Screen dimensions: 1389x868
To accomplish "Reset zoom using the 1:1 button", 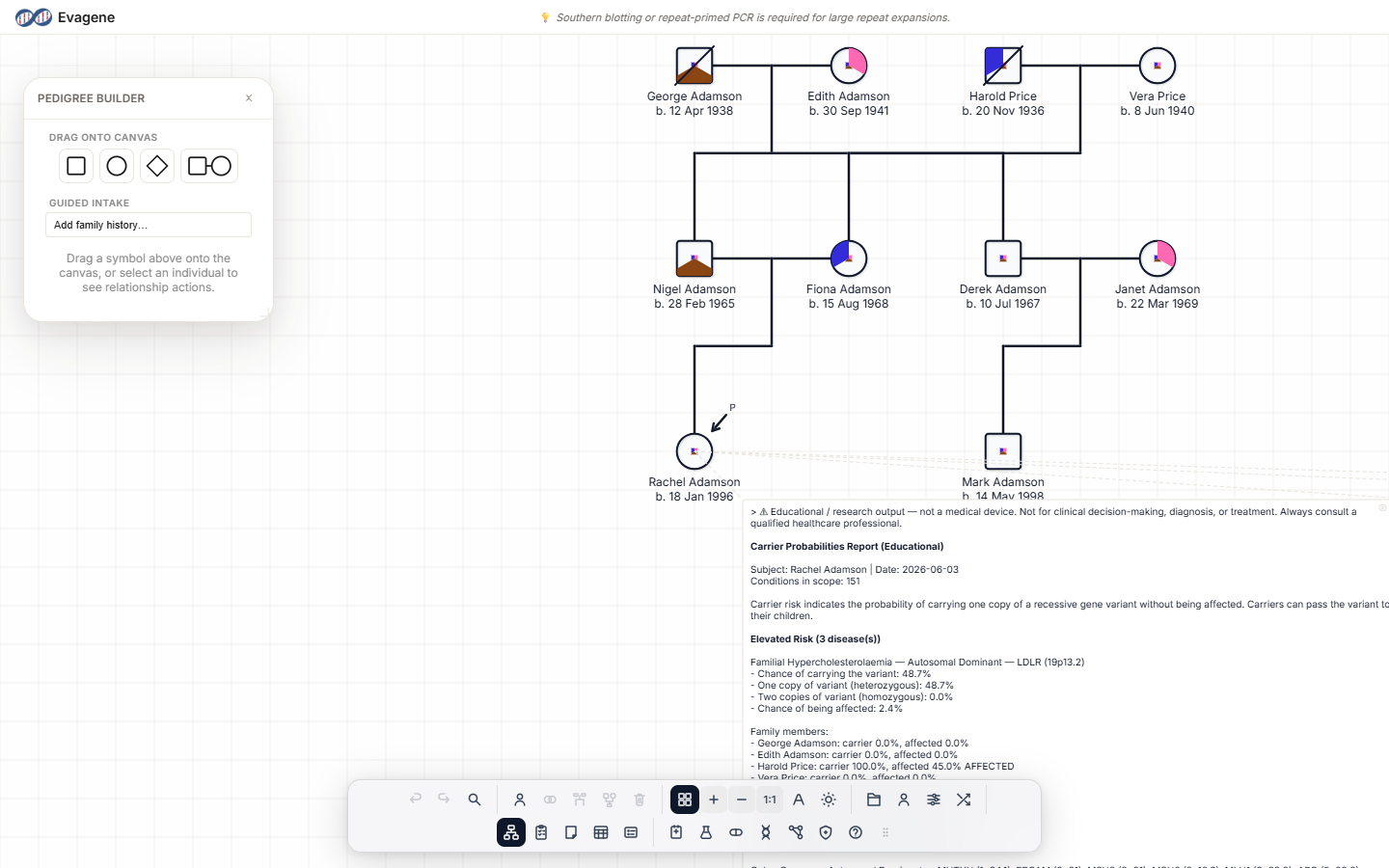I will pos(770,800).
